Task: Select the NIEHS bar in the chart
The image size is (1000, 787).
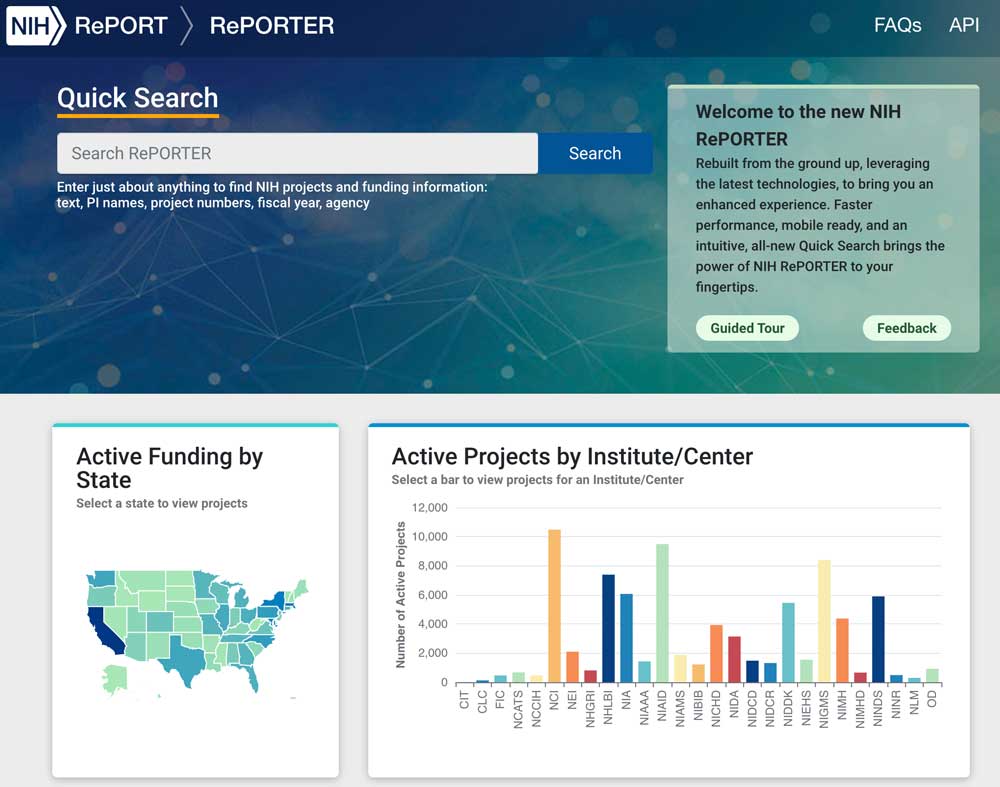Action: (x=806, y=671)
